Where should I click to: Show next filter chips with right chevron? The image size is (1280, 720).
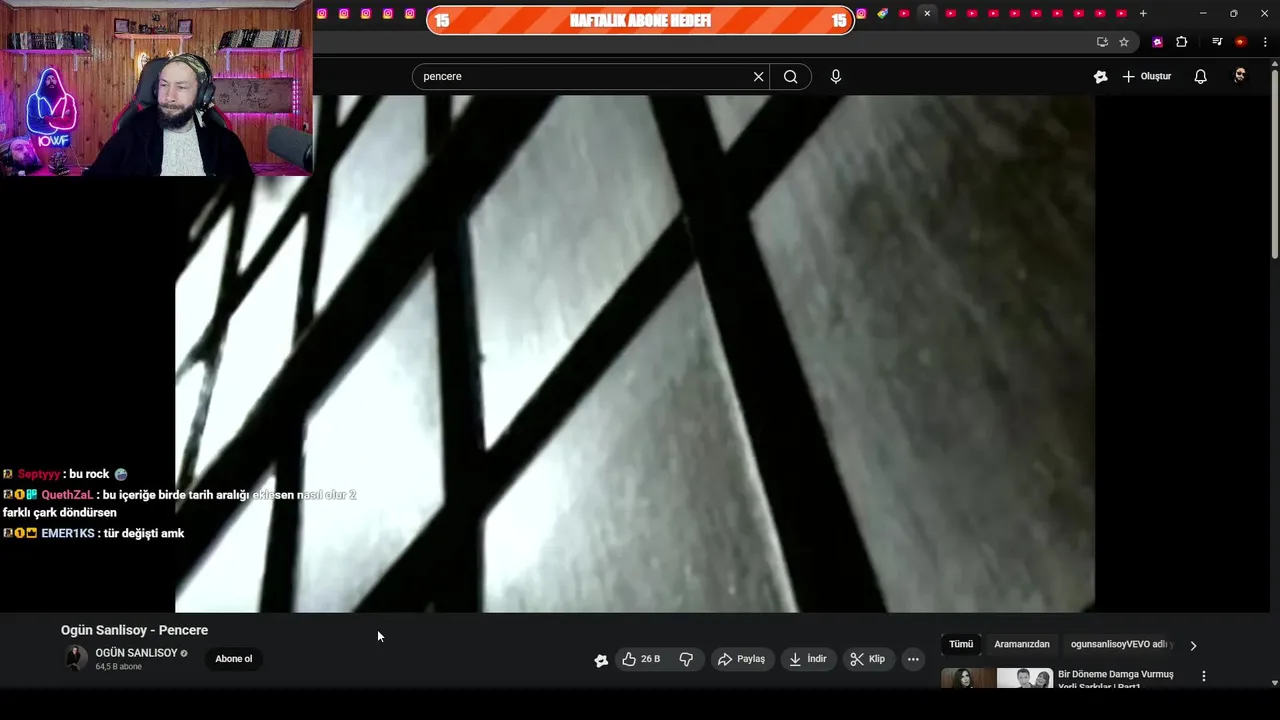(1192, 645)
